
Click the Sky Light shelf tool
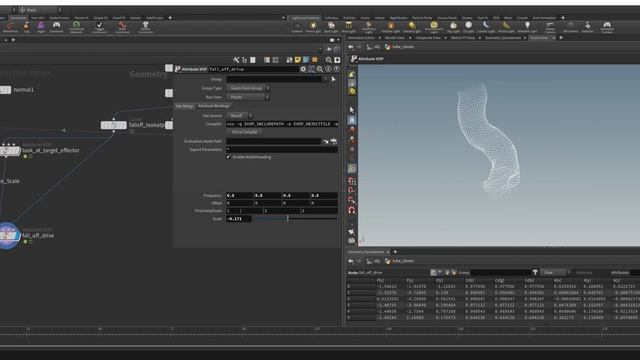point(453,27)
